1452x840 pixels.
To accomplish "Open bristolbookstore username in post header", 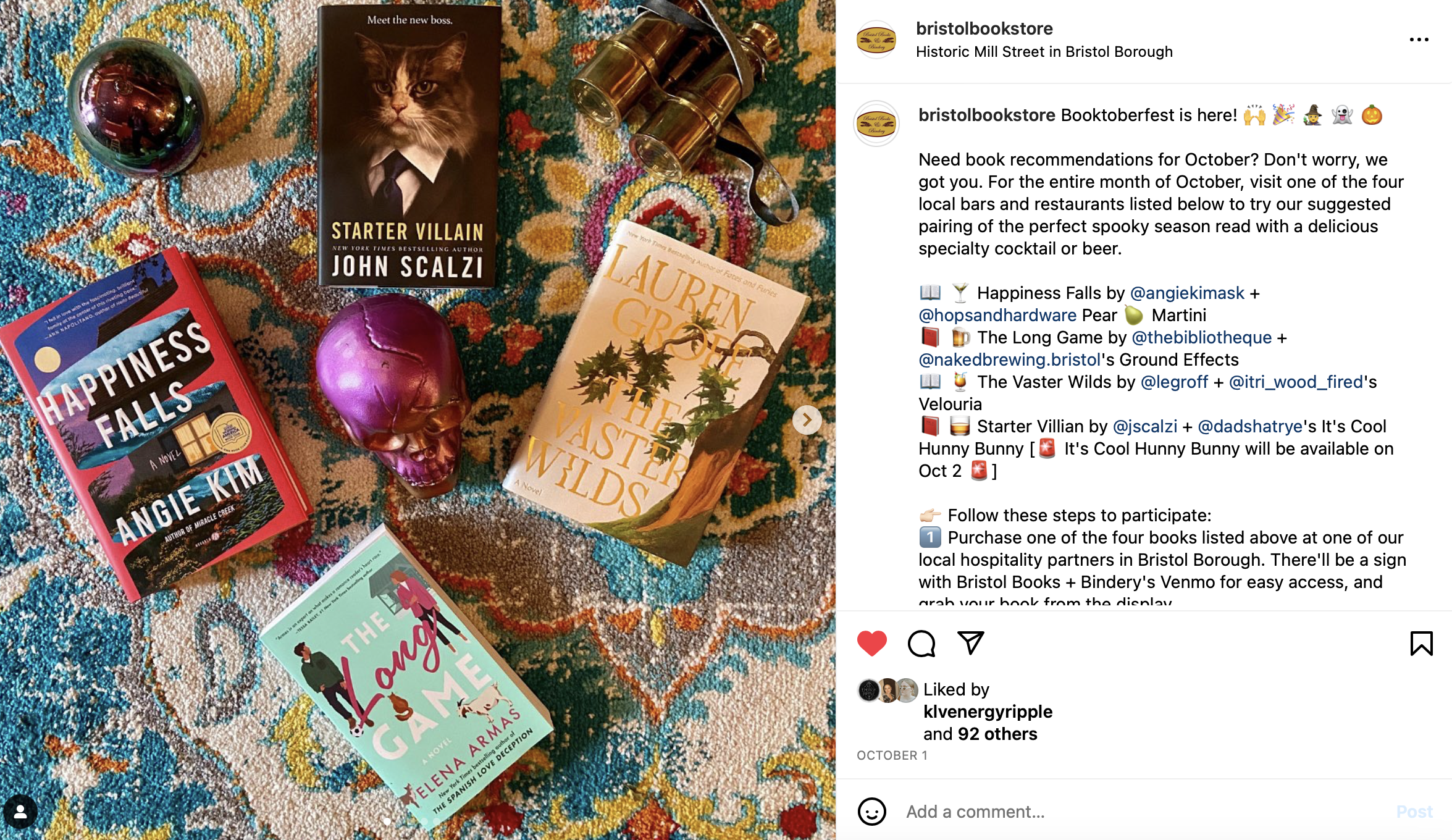I will pos(984,28).
